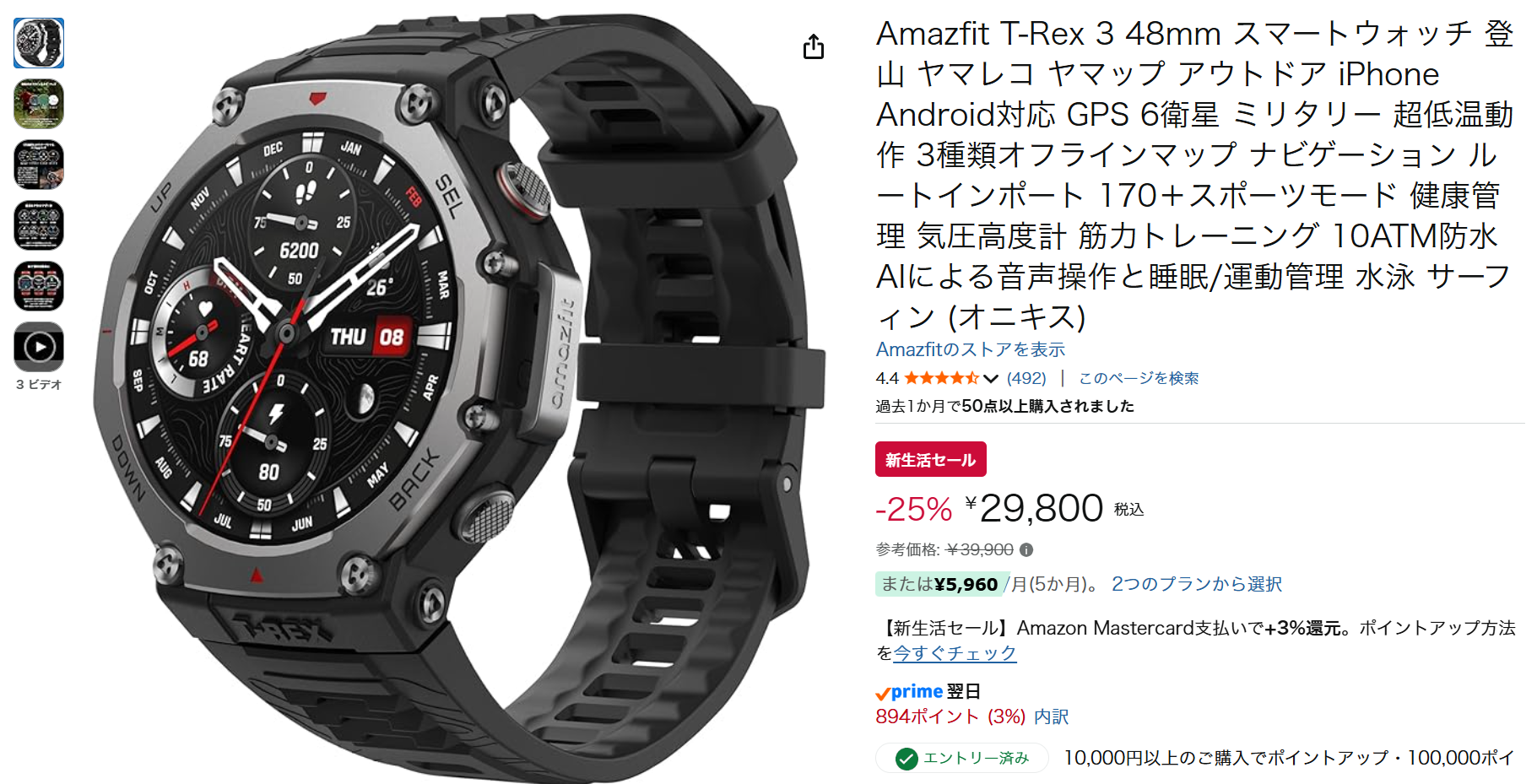Click the green エントリー済み checkmark badge
The image size is (1537, 784).
(961, 759)
